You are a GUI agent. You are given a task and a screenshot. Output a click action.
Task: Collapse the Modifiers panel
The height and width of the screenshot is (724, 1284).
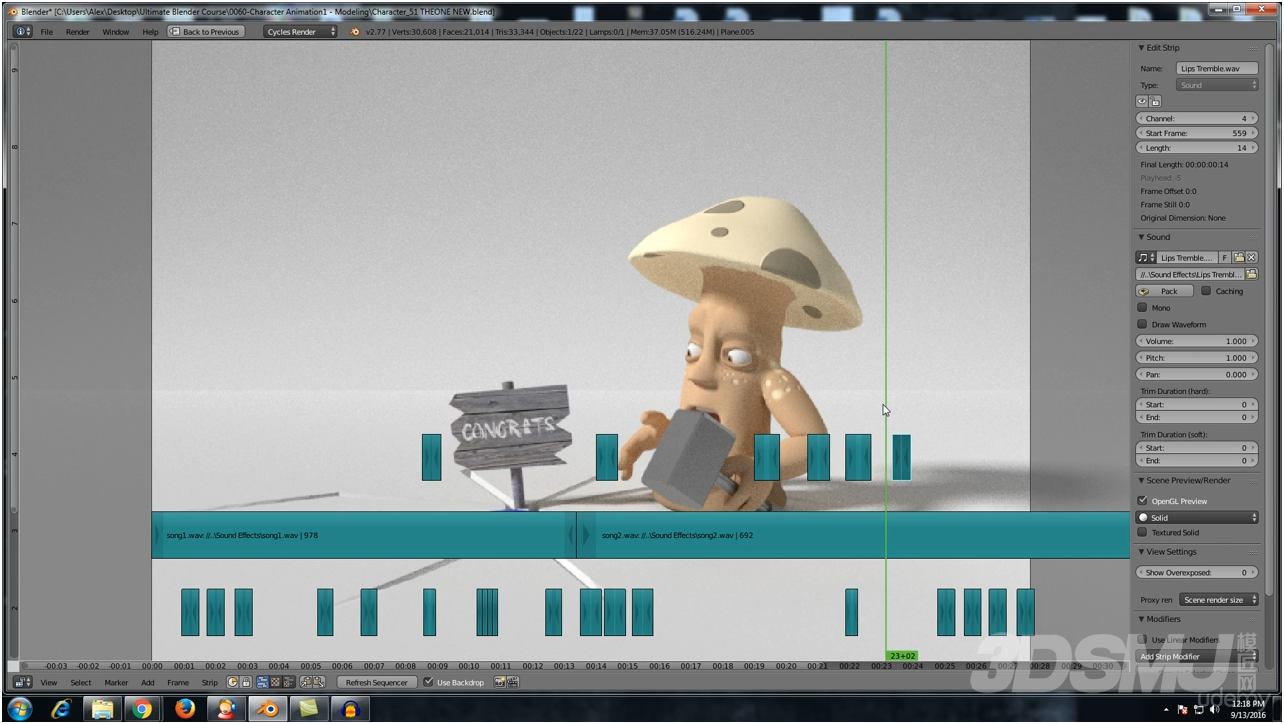coord(1141,619)
